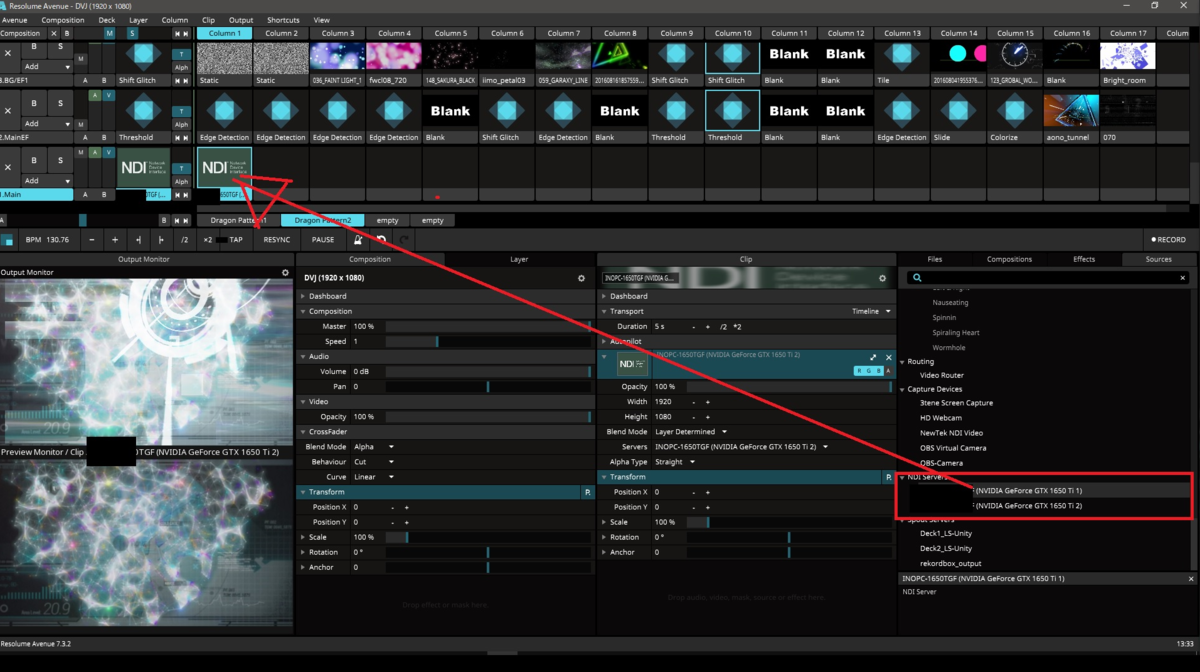Viewport: 1200px width, 672px height.
Task: Open CrossFader Curve Linear dropdown
Action: click(374, 477)
